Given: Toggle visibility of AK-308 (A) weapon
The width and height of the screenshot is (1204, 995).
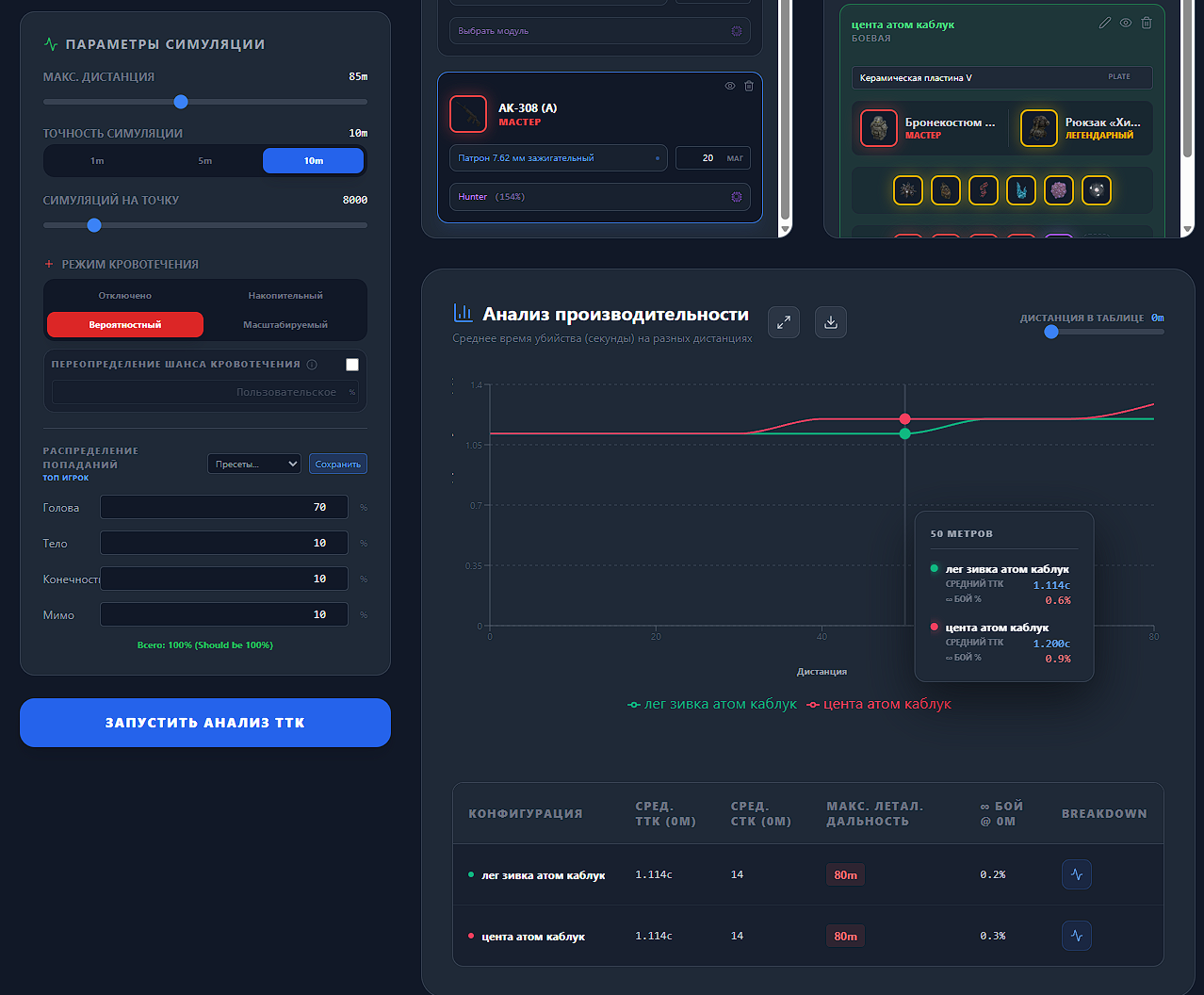Looking at the screenshot, I should 730,86.
